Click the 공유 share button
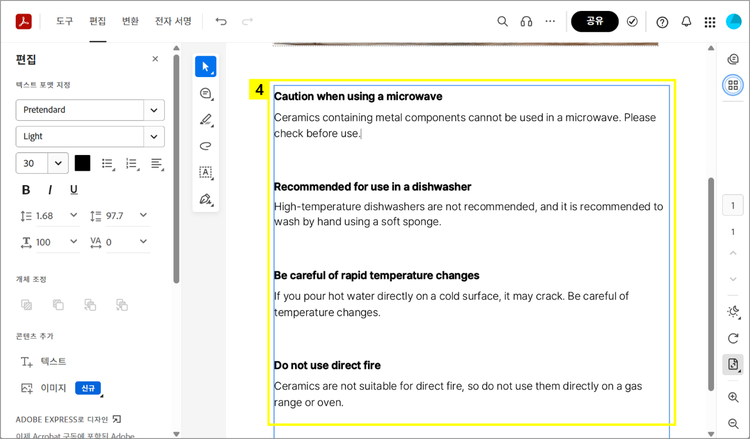Image resolution: width=750 pixels, height=439 pixels. coord(594,21)
